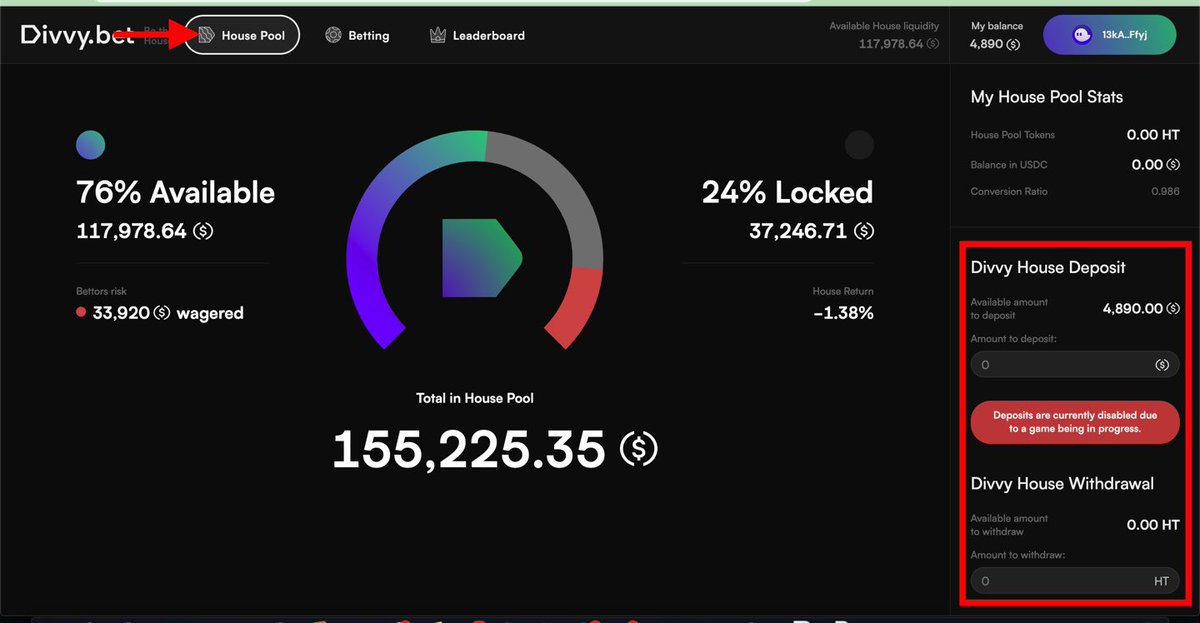
Task: Click the dollar icon inside deposit field
Action: tap(1162, 365)
